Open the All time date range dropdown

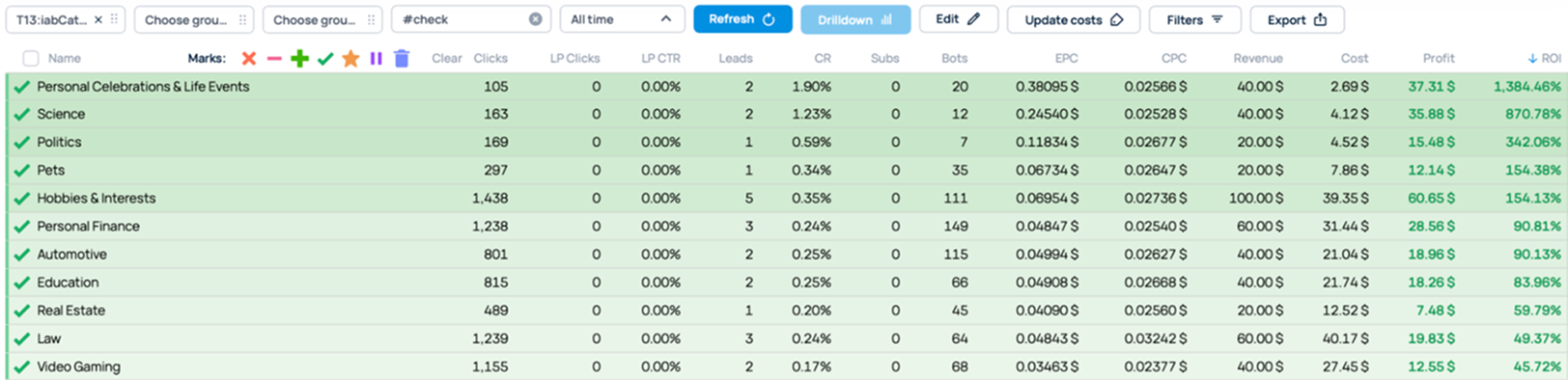[x=622, y=19]
